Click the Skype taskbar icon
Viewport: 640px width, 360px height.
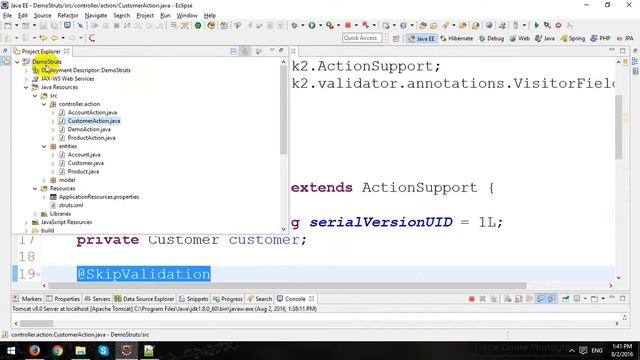(103, 350)
